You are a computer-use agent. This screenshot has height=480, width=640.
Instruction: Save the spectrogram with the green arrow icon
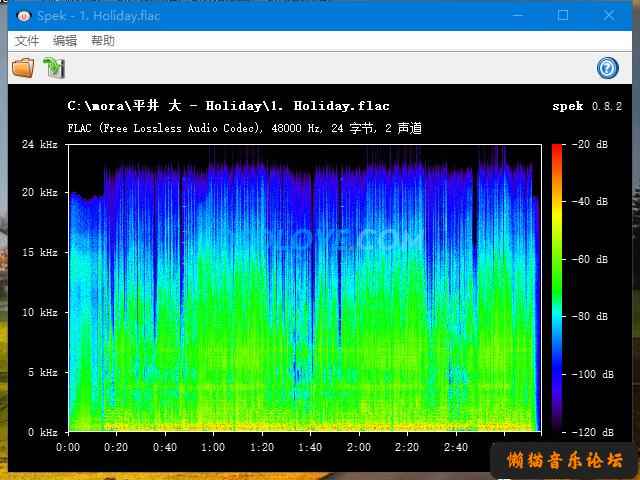[54, 68]
